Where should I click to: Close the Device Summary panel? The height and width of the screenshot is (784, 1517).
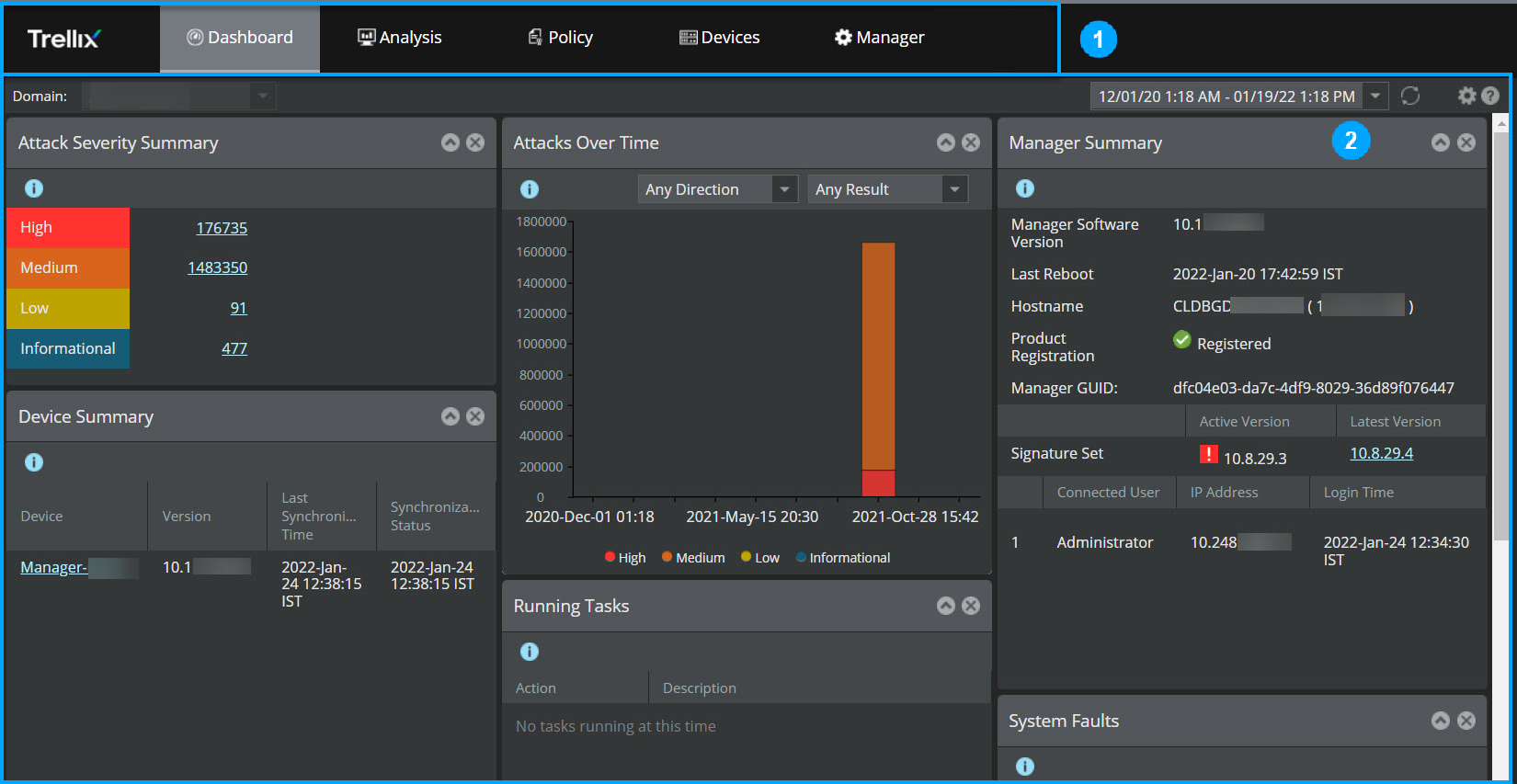(x=475, y=416)
